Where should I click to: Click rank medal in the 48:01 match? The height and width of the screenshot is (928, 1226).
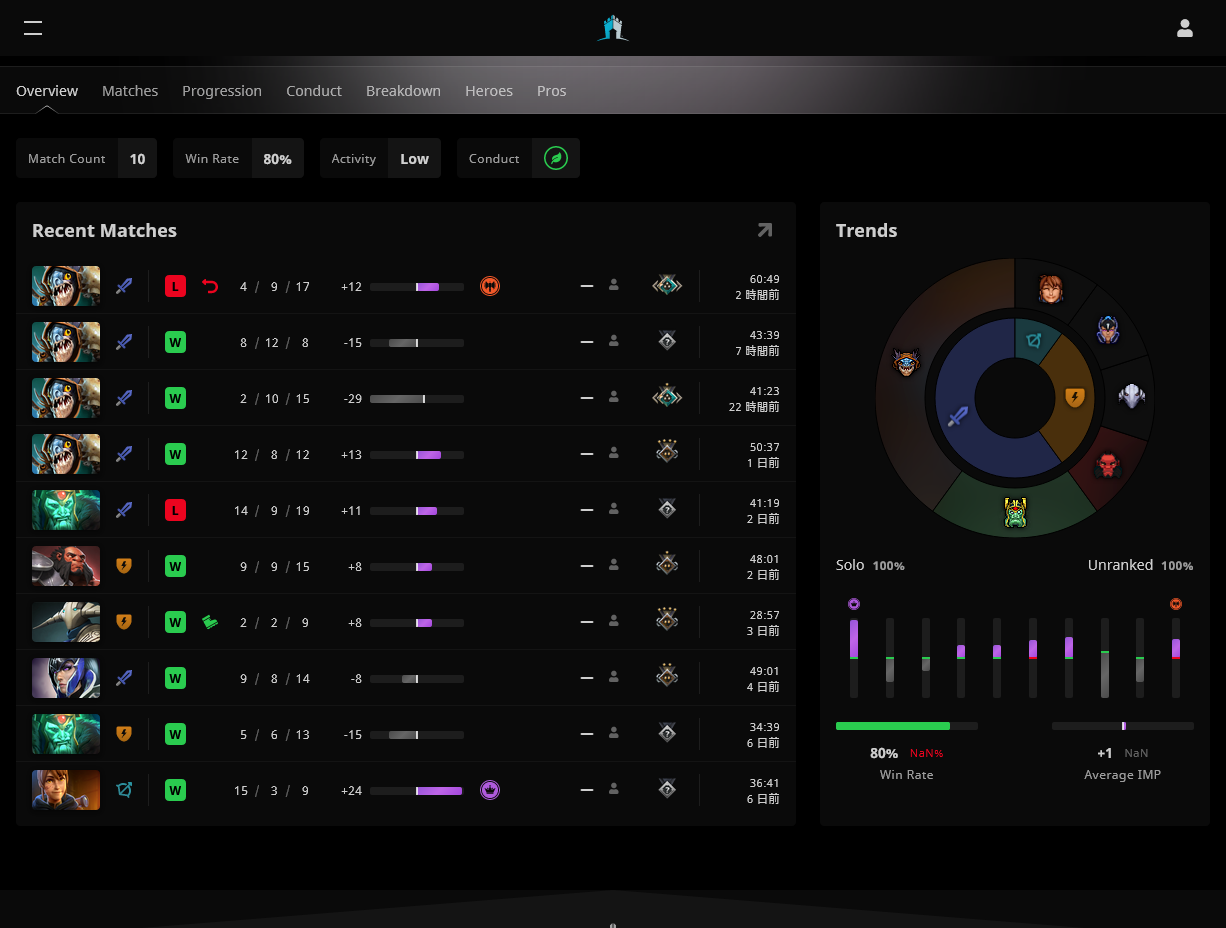[x=667, y=566]
